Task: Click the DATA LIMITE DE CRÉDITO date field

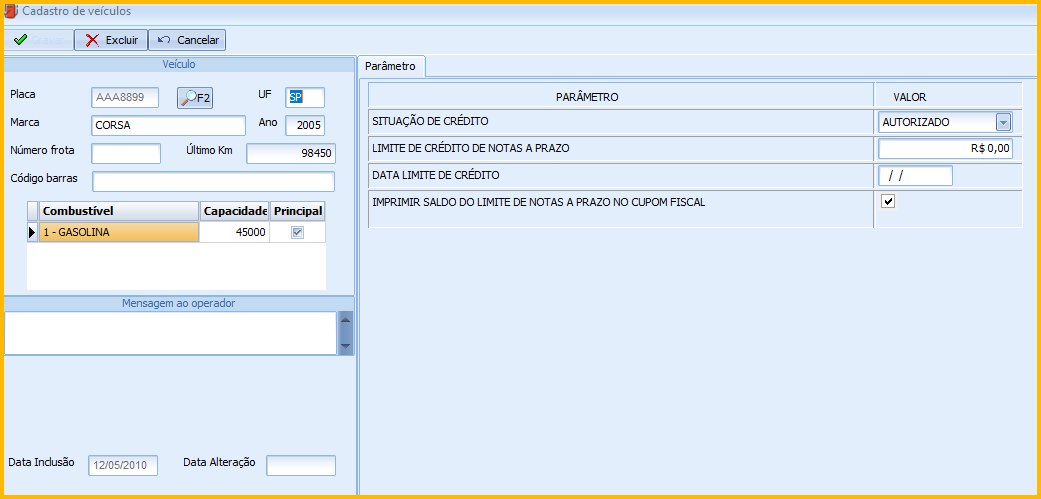Action: click(916, 176)
